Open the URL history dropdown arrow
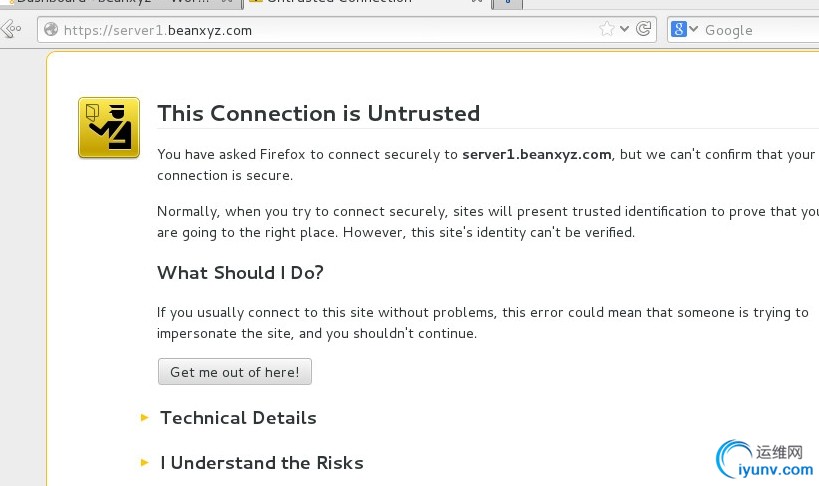The width and height of the screenshot is (819, 486). coord(624,29)
